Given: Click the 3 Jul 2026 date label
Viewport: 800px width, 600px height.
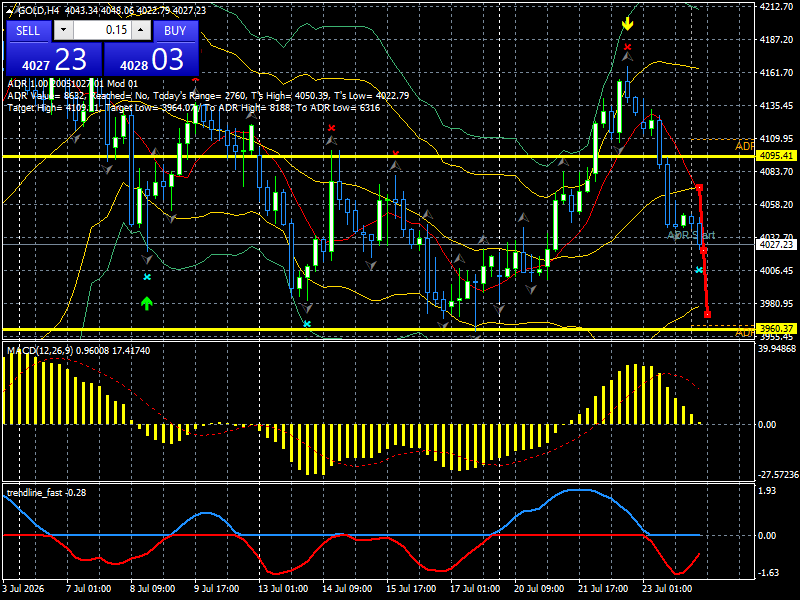Looking at the screenshot, I should 23,588.
